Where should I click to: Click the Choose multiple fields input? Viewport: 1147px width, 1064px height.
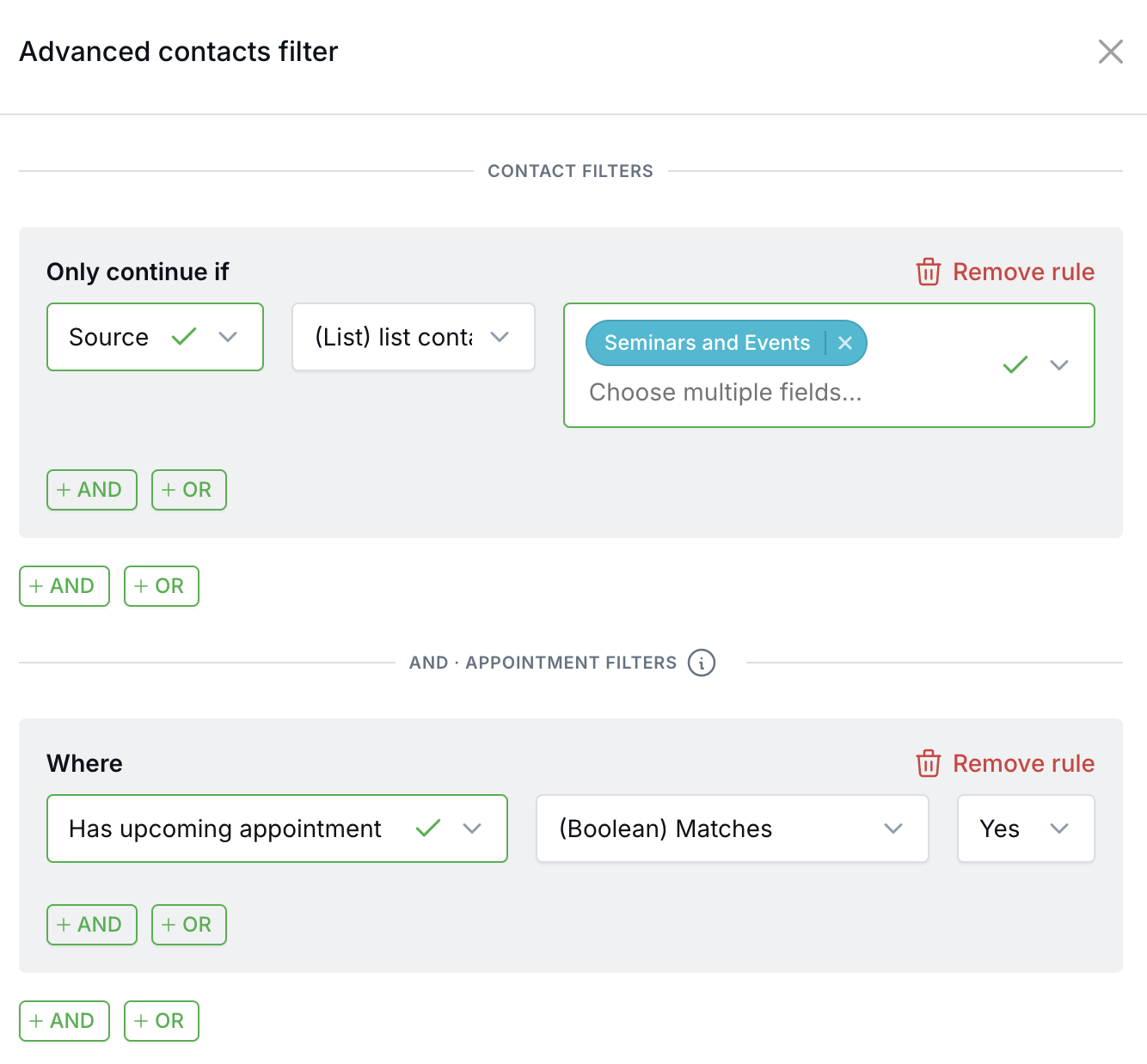click(726, 393)
